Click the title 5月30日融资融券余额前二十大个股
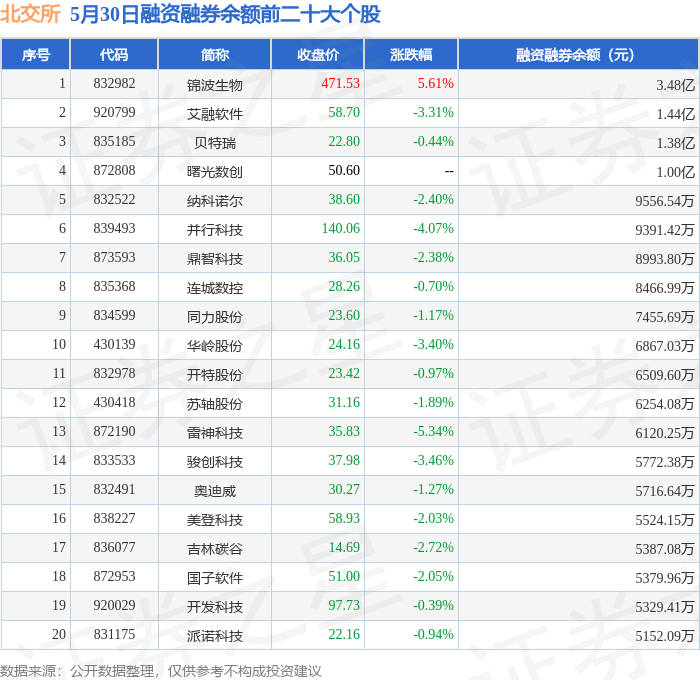Viewport: 700px width, 680px height. click(x=225, y=14)
